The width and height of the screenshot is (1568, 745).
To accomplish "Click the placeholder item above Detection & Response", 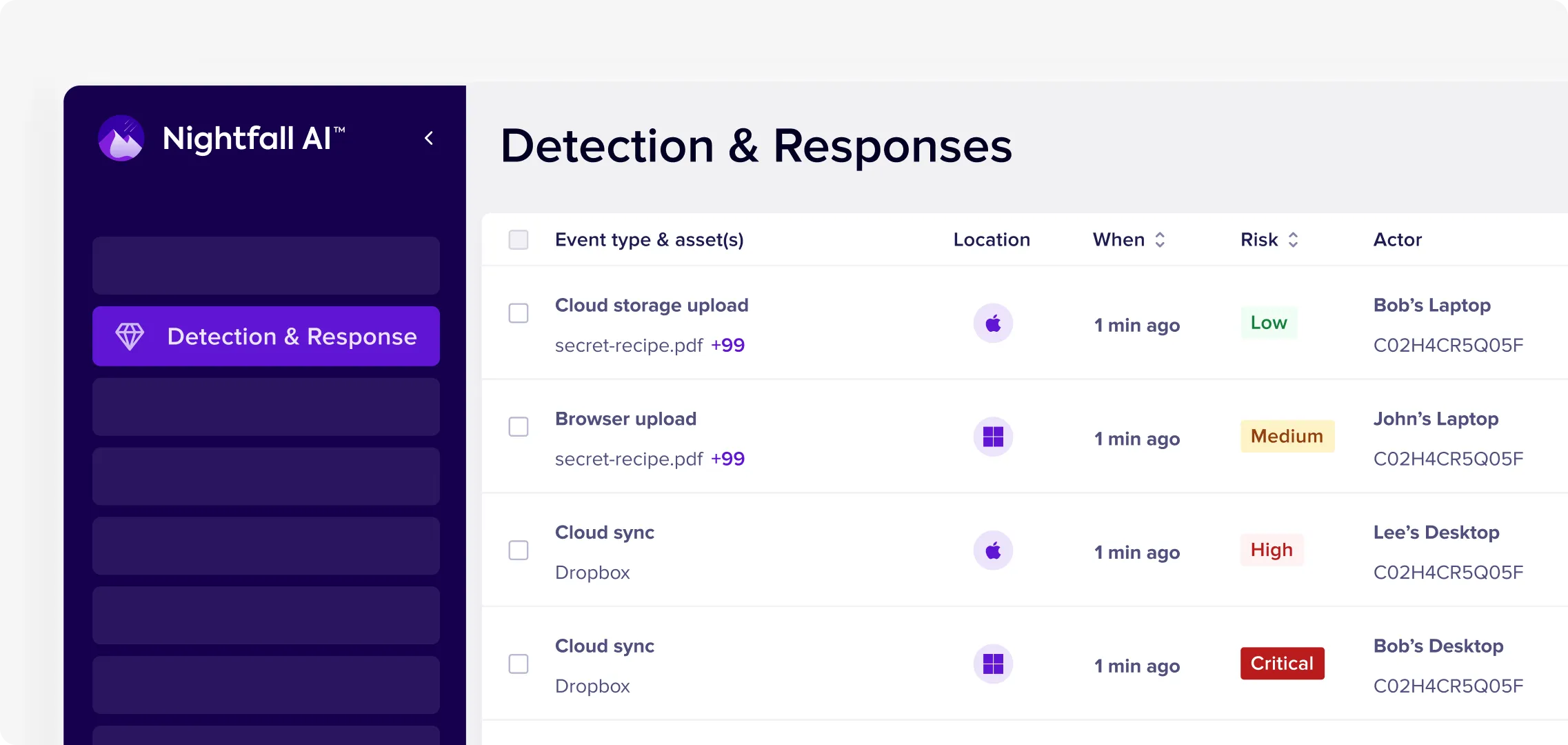I will point(266,266).
